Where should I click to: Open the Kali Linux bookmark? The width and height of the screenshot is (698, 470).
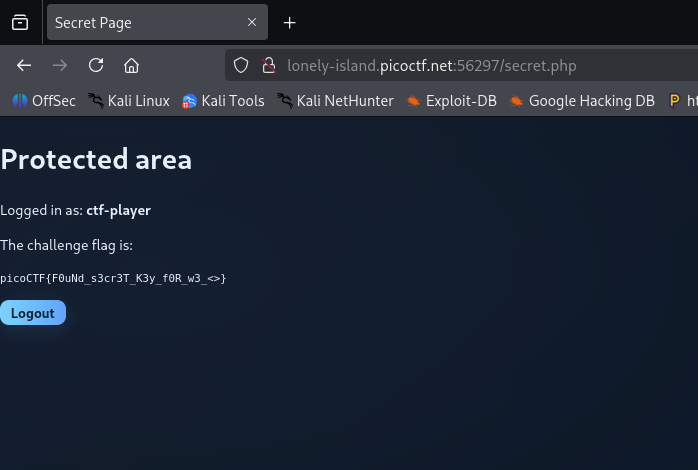pyautogui.click(x=129, y=101)
